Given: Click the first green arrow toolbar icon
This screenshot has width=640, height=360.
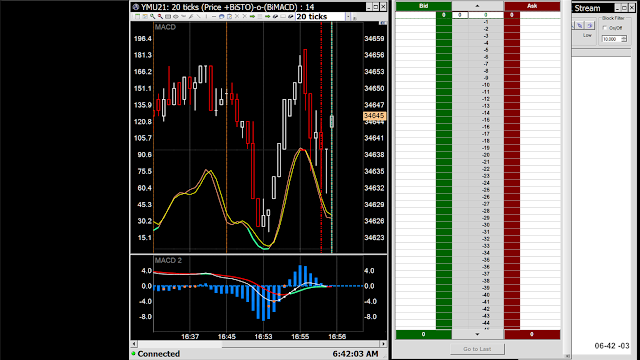Looking at the screenshot, I should click(x=252, y=16).
